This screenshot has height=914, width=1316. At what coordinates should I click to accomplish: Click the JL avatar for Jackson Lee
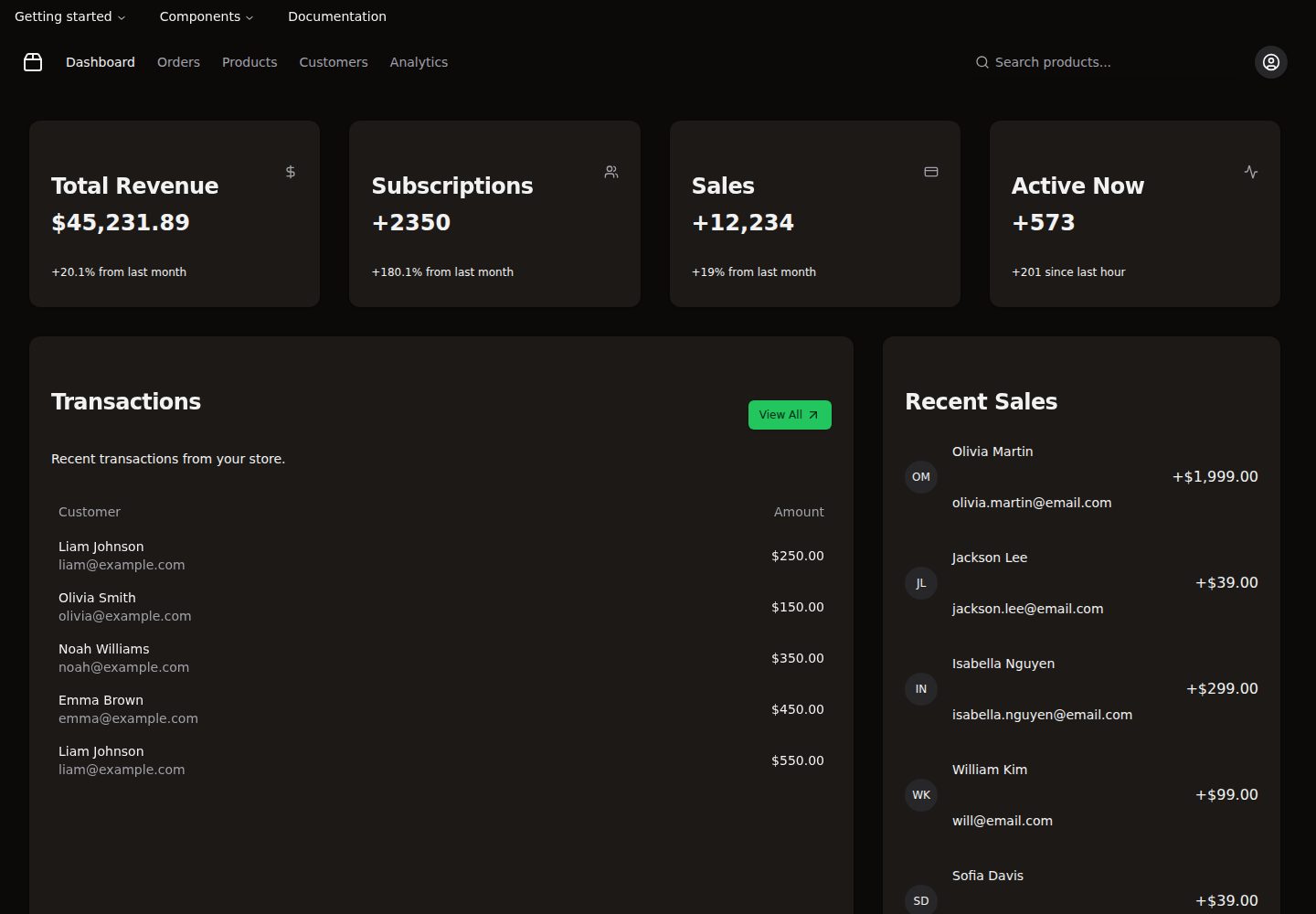(921, 583)
